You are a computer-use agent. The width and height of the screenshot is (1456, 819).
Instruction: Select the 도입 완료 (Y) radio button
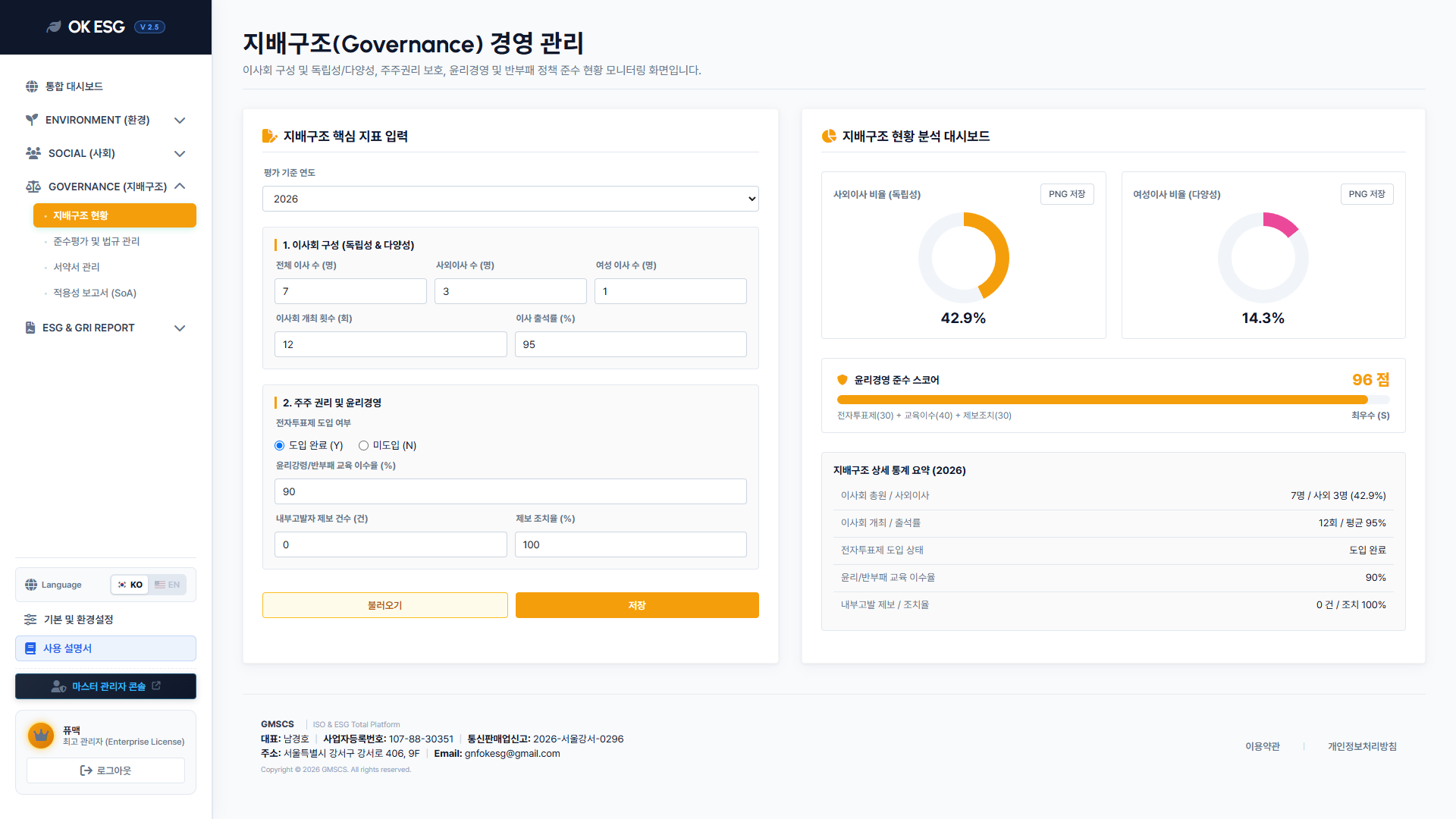pos(280,446)
